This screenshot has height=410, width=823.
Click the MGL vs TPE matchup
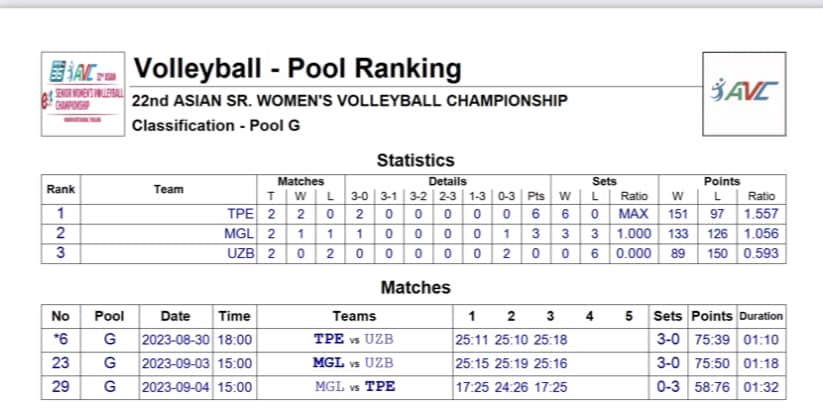point(355,387)
